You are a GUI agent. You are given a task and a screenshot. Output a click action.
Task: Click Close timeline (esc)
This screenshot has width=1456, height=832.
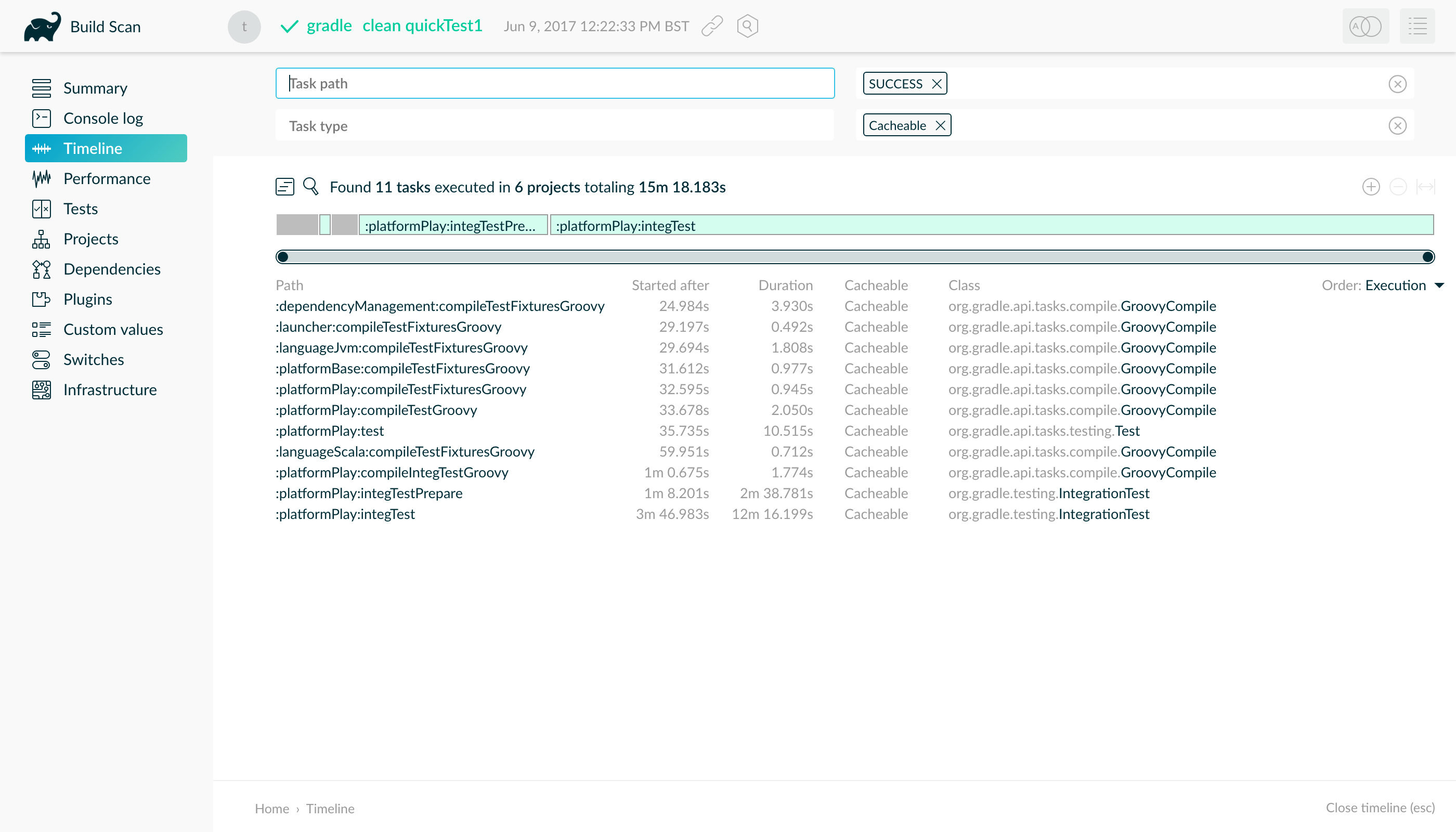(x=1380, y=808)
